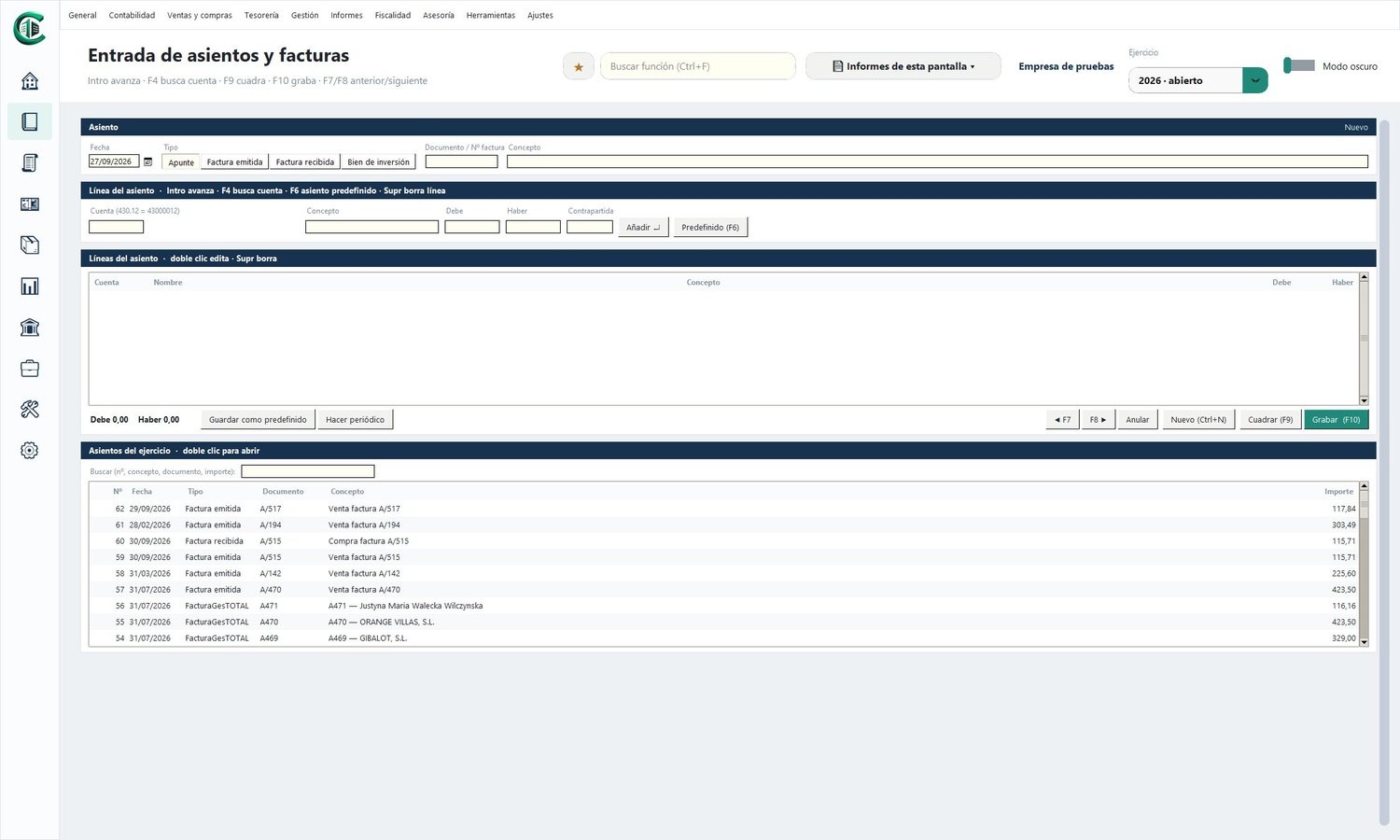The width and height of the screenshot is (1400, 840).
Task: Click the favorites star button
Action: click(579, 66)
